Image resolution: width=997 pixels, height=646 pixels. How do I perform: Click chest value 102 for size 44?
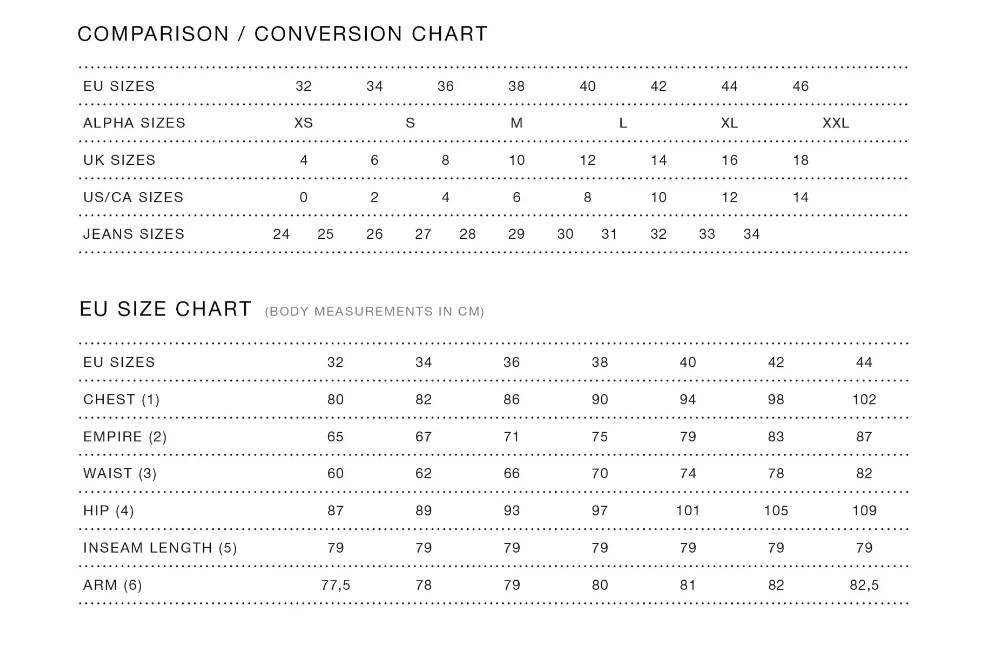(x=864, y=400)
